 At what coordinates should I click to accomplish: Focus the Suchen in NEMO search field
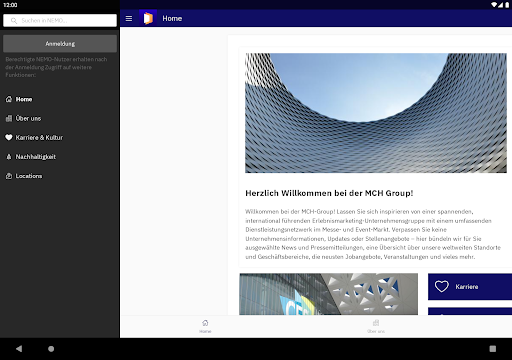point(60,20)
